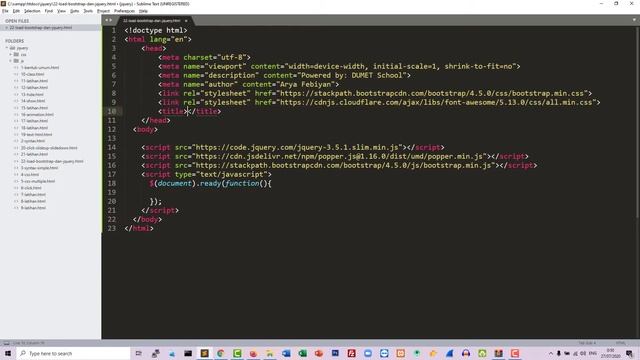Open Zoom from the taskbar
Screen dimensions: 640x360
[368, 353]
